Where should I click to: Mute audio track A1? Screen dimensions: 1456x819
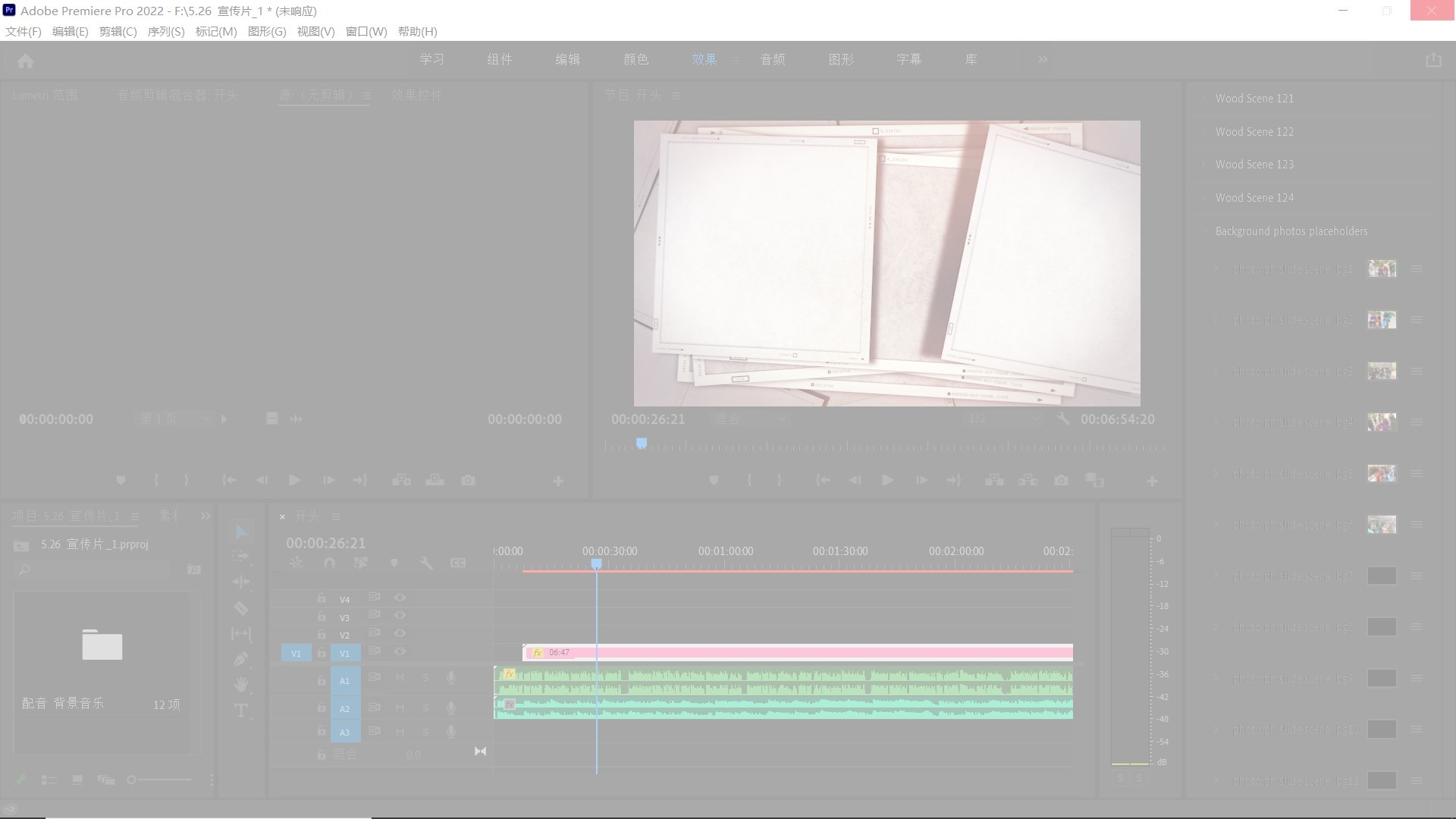[400, 678]
